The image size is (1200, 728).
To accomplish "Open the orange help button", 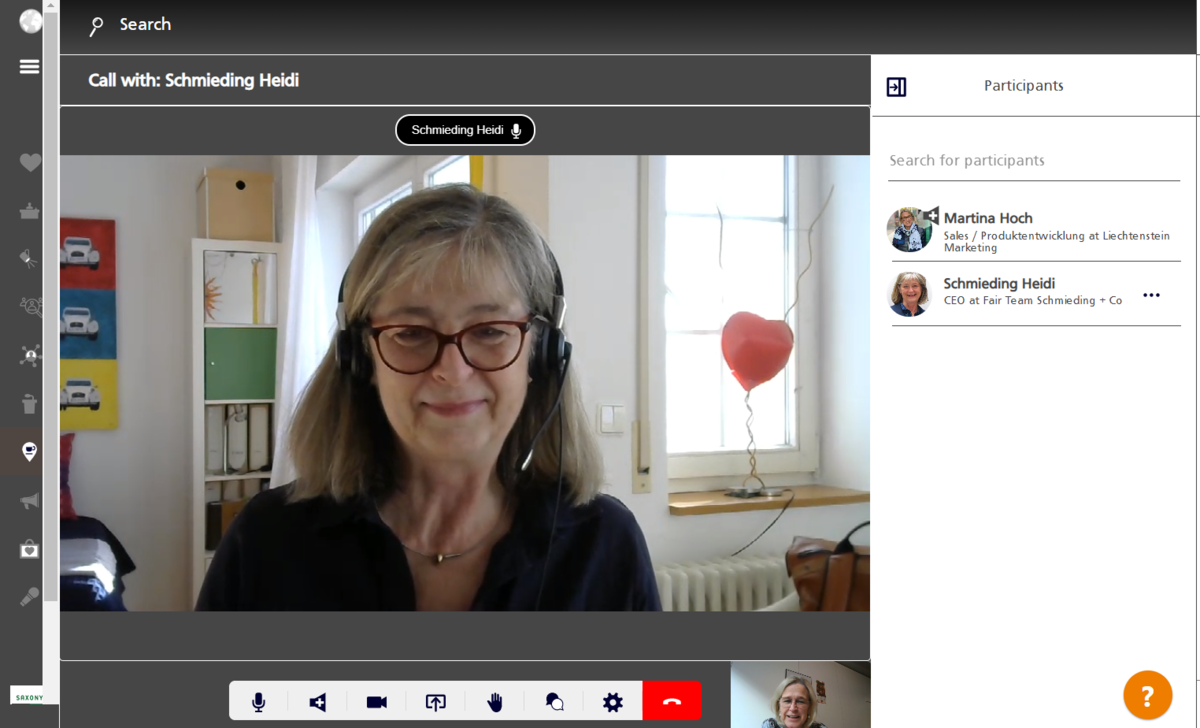I will (x=1147, y=695).
